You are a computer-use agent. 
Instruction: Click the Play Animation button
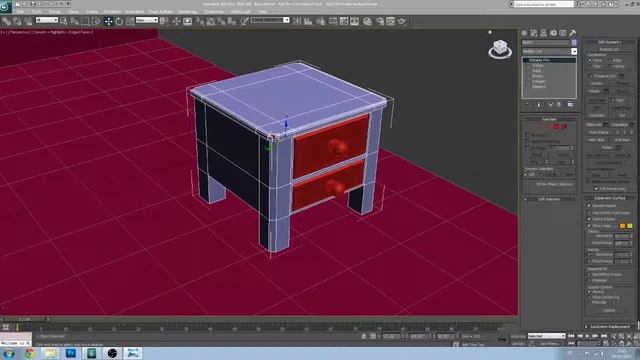588,336
